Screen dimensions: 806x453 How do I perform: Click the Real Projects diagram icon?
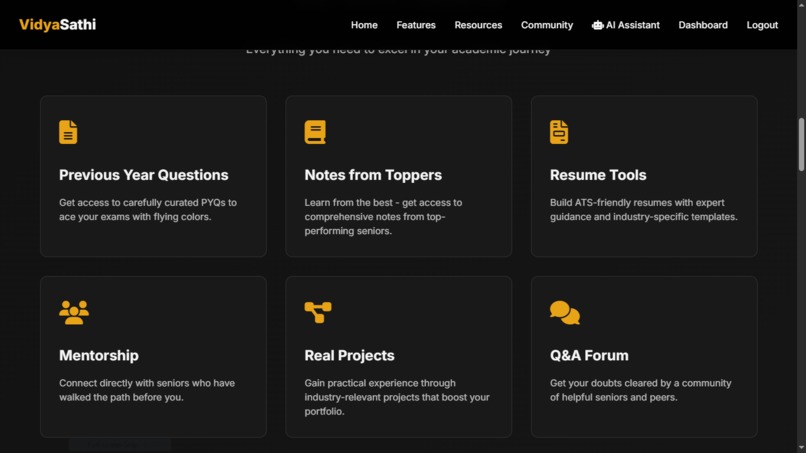318,313
